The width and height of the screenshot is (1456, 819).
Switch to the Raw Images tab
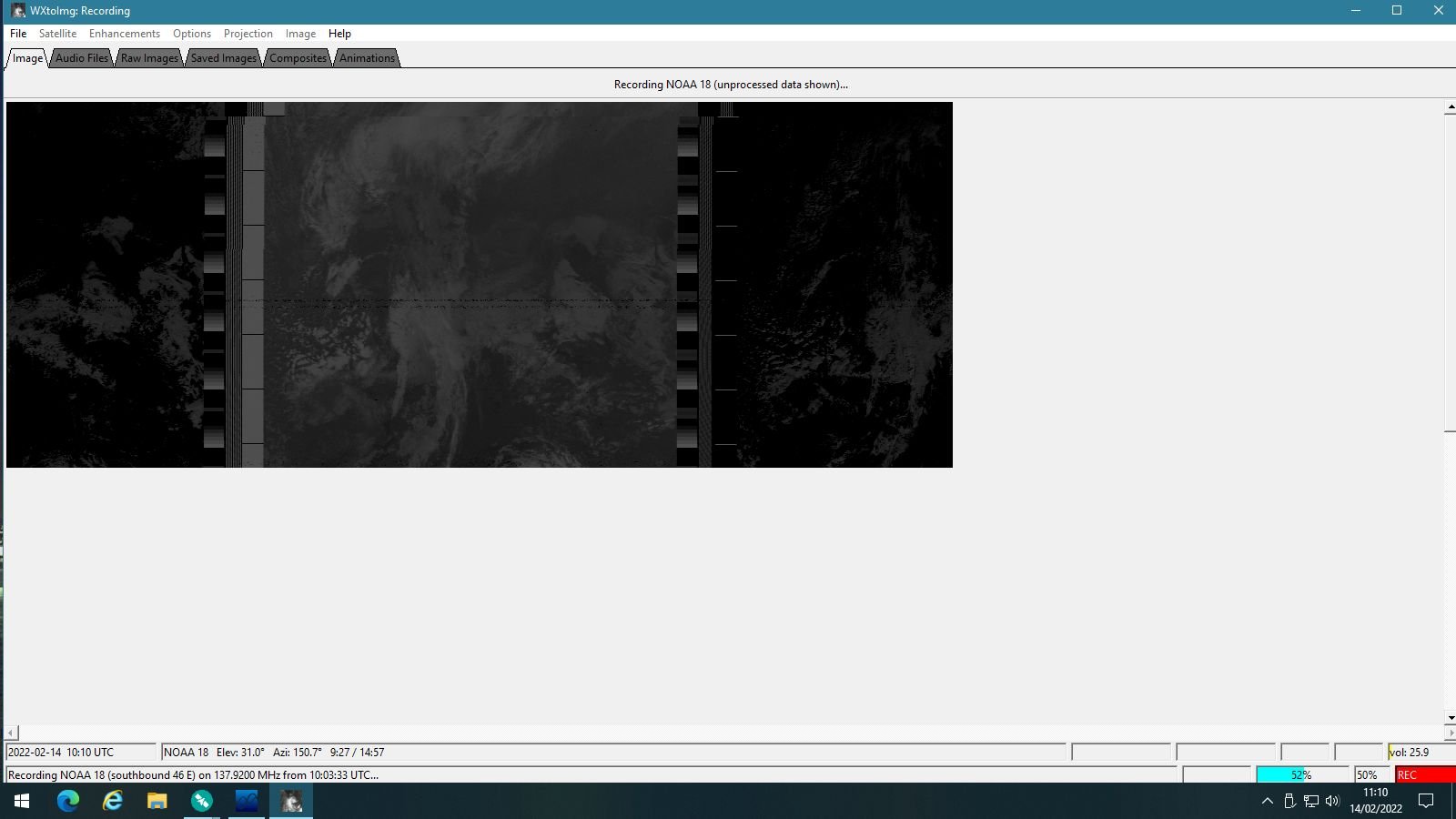[x=150, y=58]
